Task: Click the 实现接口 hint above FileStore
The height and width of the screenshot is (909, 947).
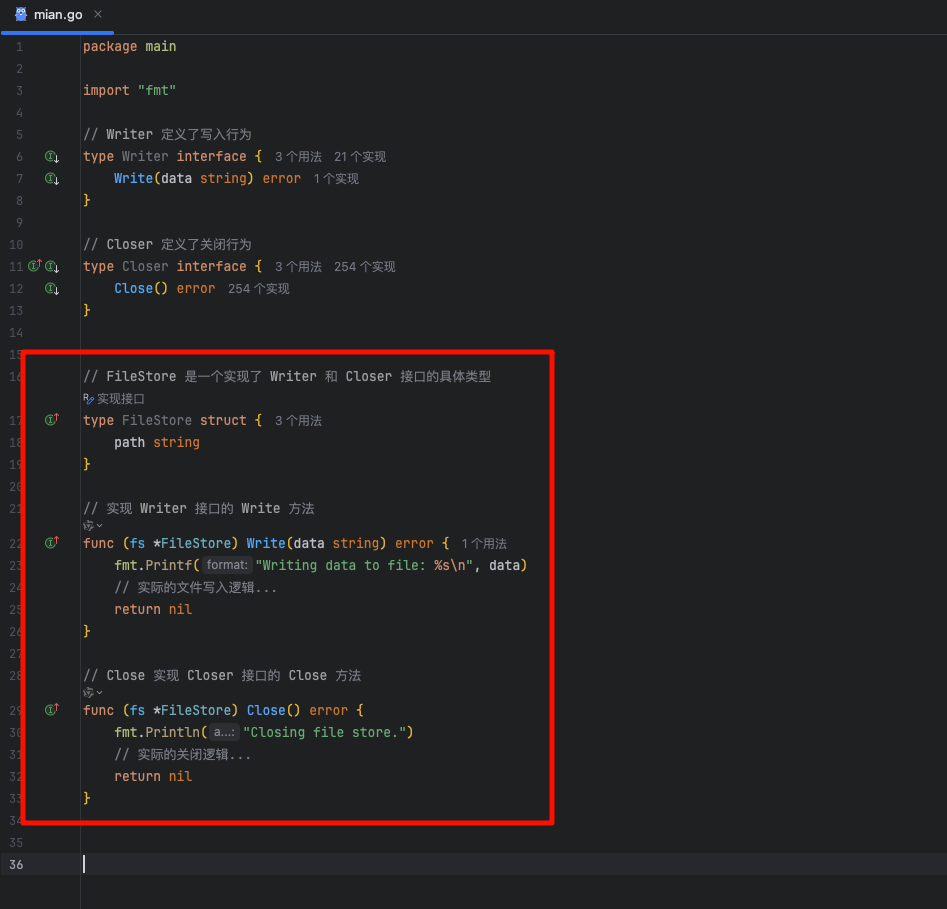Action: coord(114,399)
